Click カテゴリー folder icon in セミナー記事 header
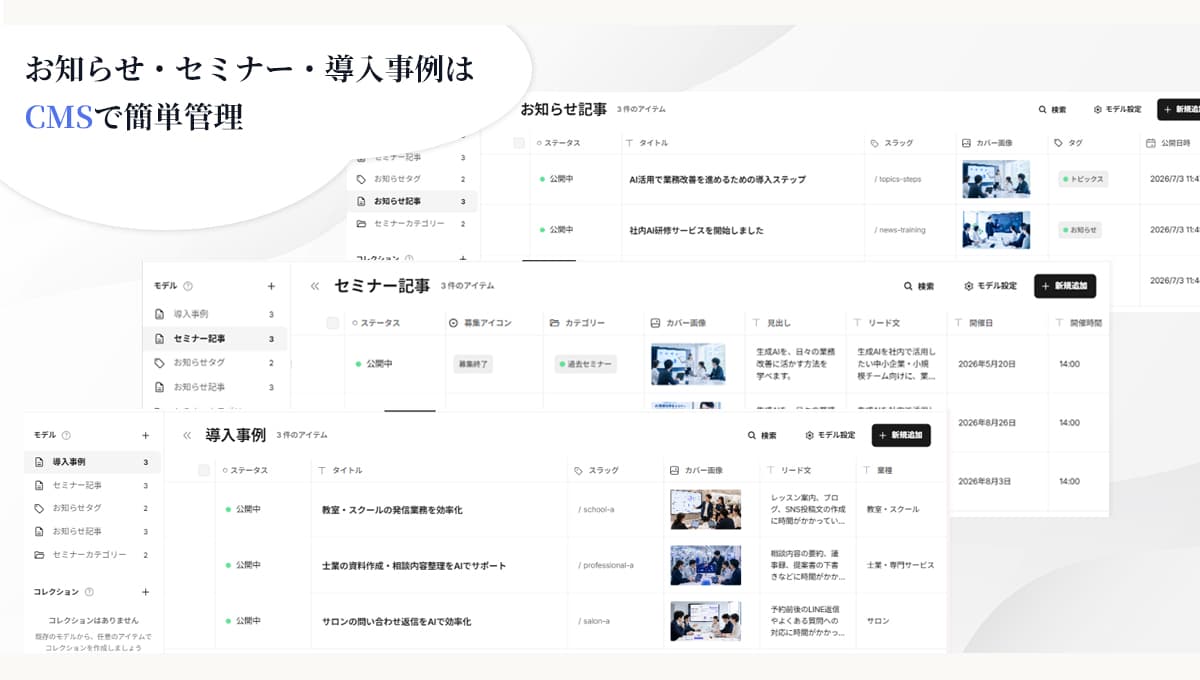The image size is (1200, 680). pyautogui.click(x=555, y=323)
